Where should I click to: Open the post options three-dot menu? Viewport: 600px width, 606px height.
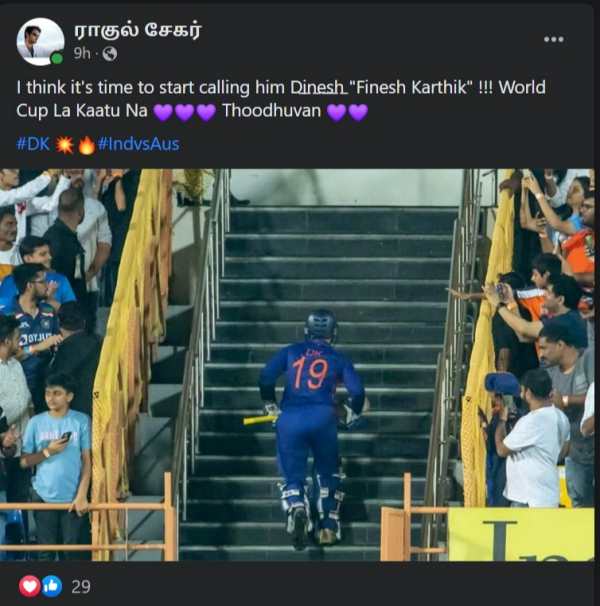tap(553, 39)
